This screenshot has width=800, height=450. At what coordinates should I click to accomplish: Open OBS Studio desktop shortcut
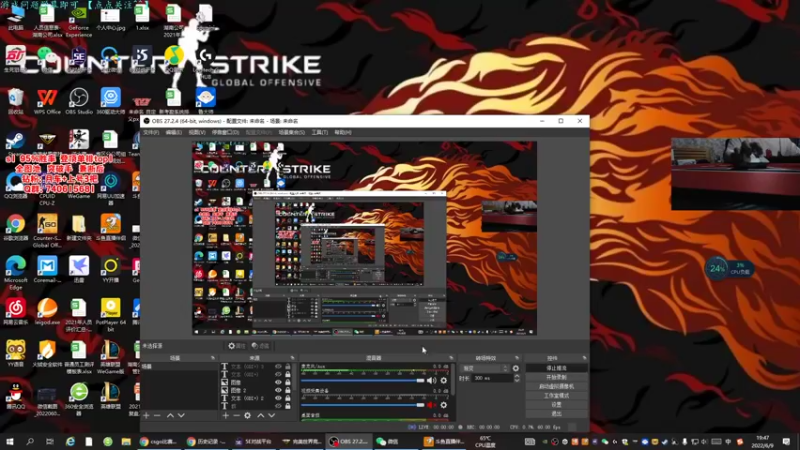79,101
